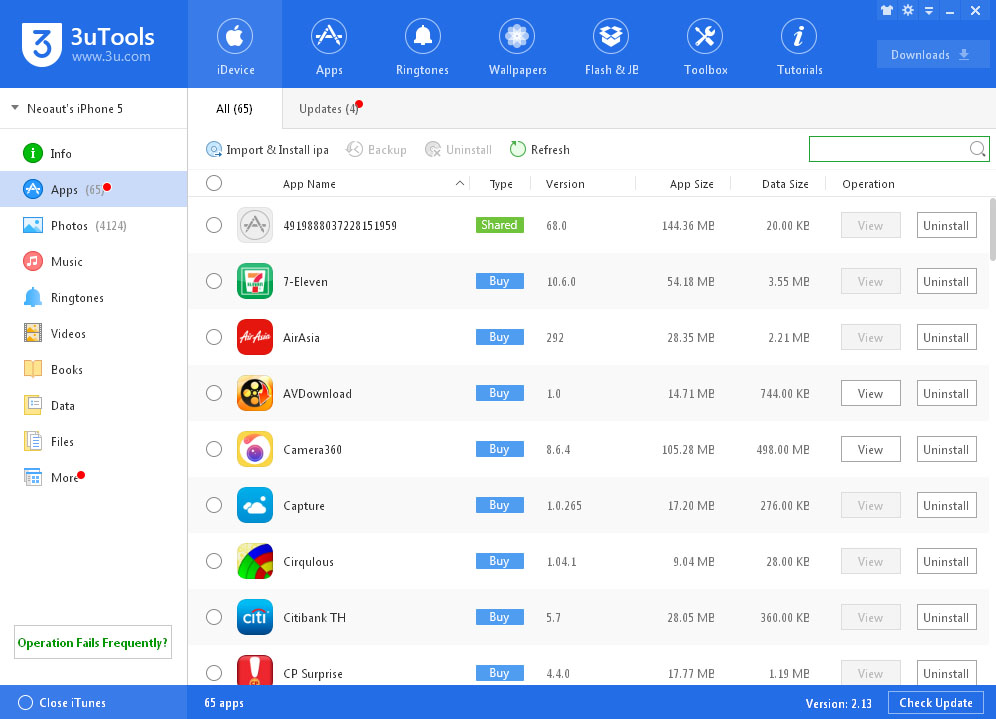This screenshot has width=996, height=719.
Task: Switch to the All (65) tab
Action: click(234, 109)
